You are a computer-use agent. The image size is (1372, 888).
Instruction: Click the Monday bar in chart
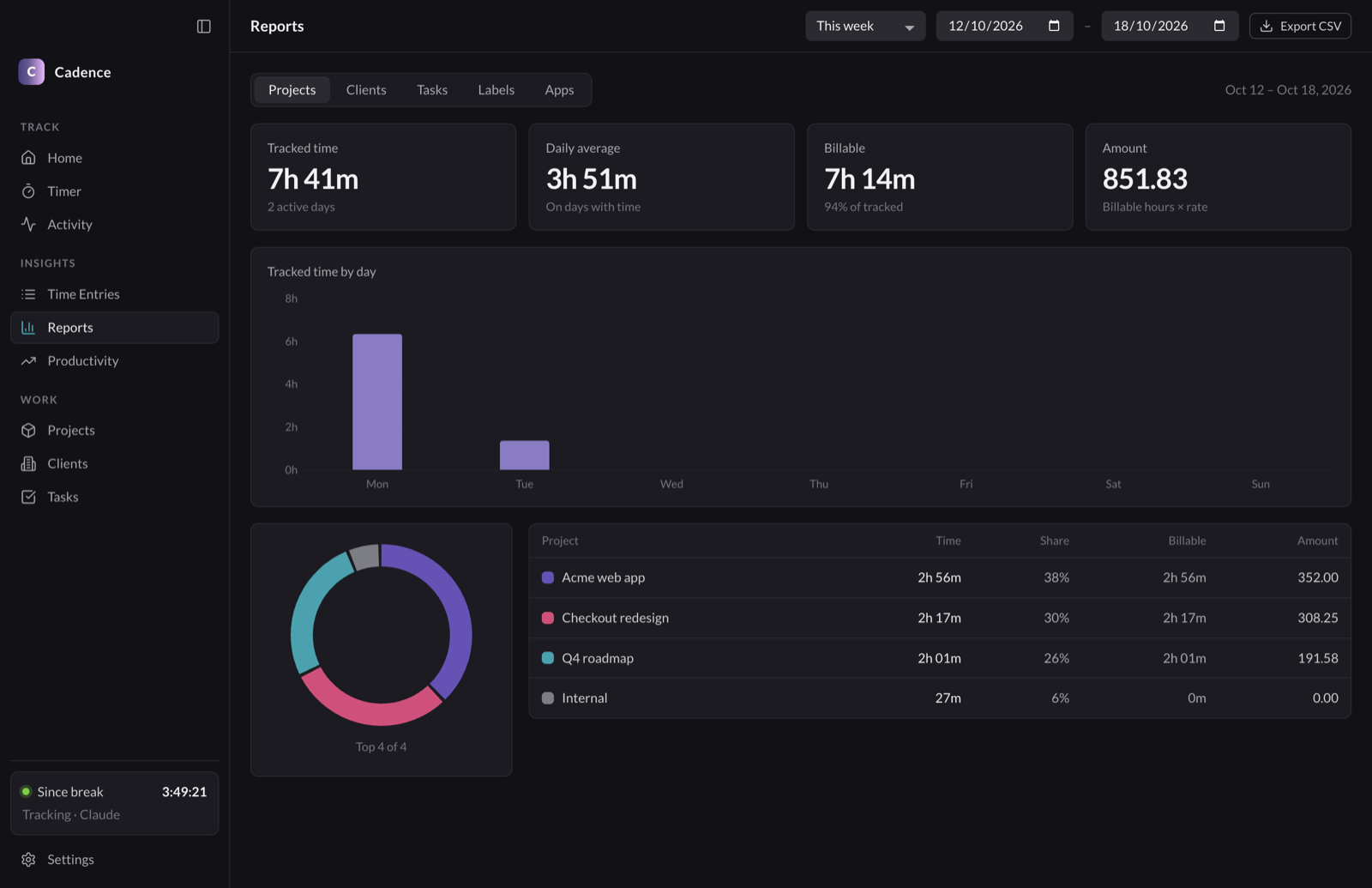(377, 402)
